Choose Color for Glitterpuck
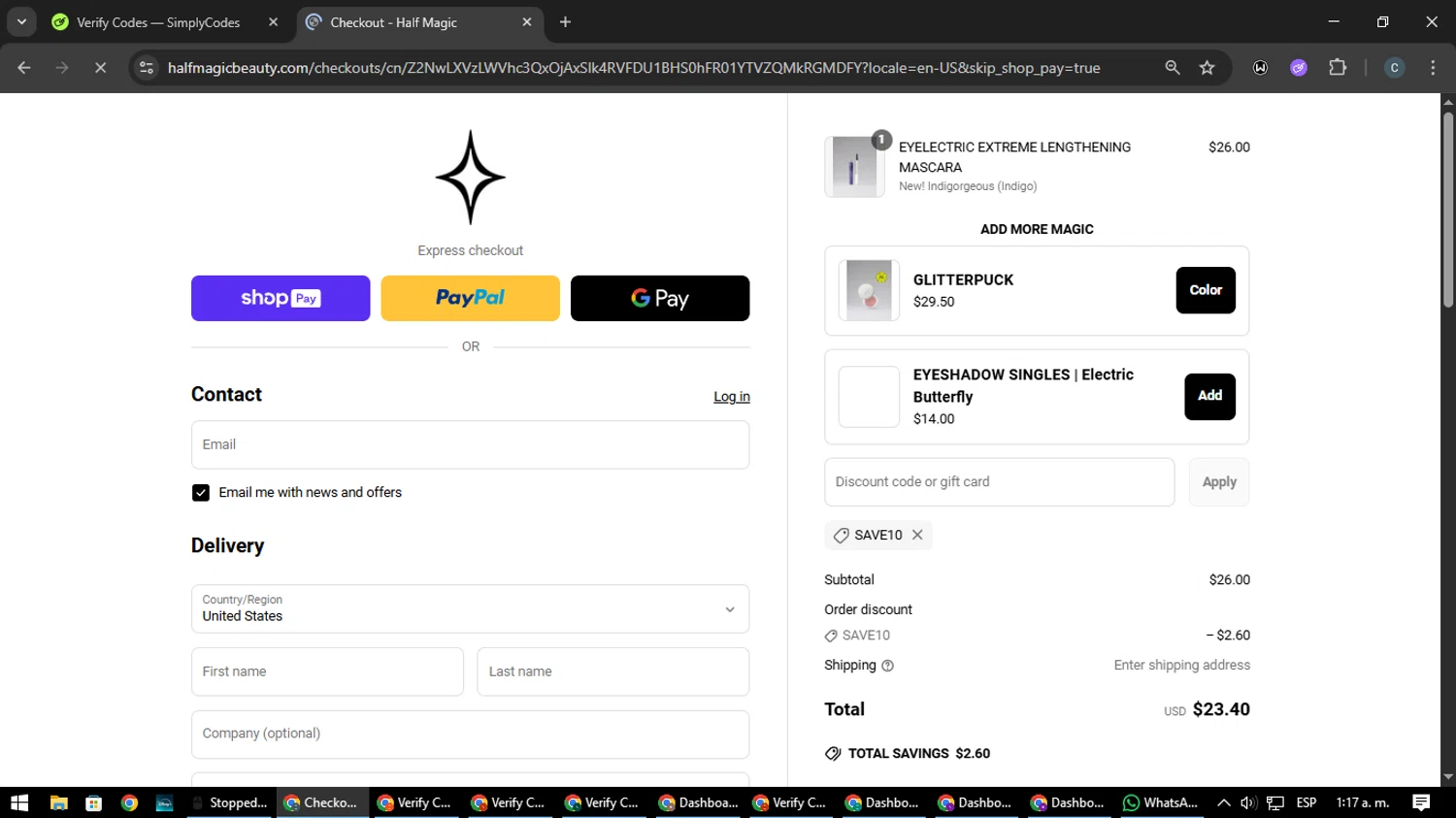This screenshot has width=1456, height=818. [x=1206, y=290]
